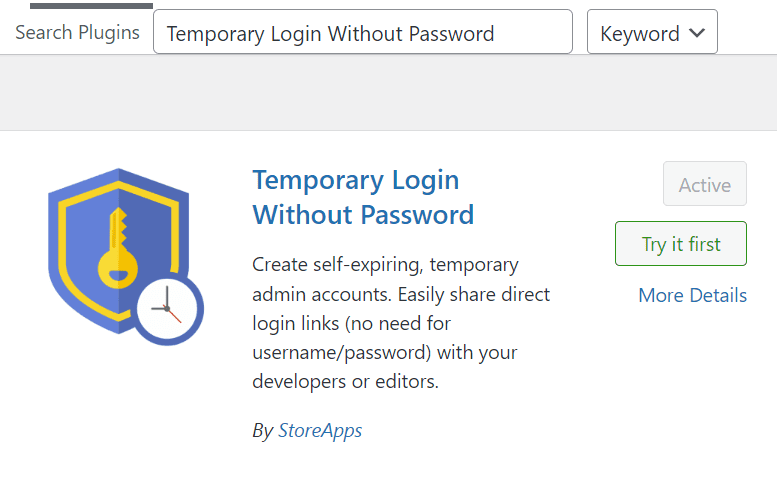The width and height of the screenshot is (777, 487).
Task: Focus the Search Plugins text field
Action: (x=363, y=32)
